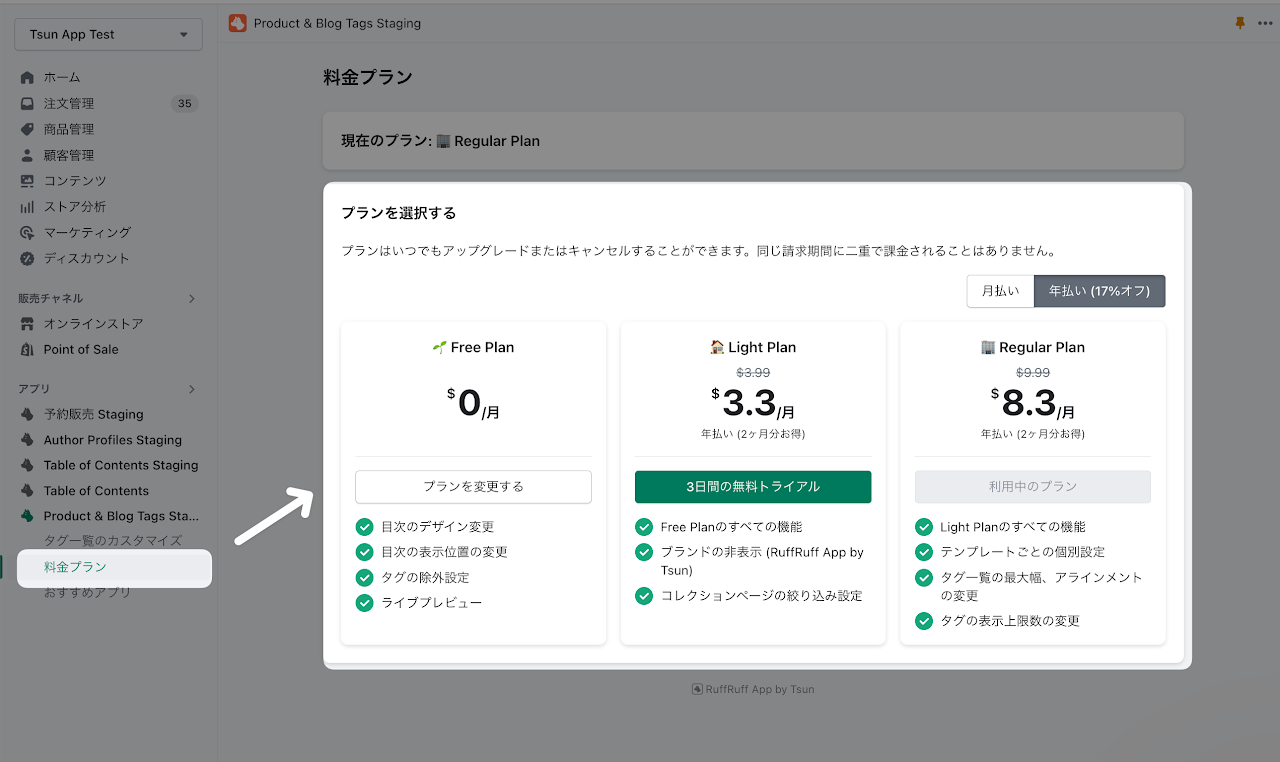
Task: Click the Point of Sale bag icon
Action: pyautogui.click(x=27, y=350)
